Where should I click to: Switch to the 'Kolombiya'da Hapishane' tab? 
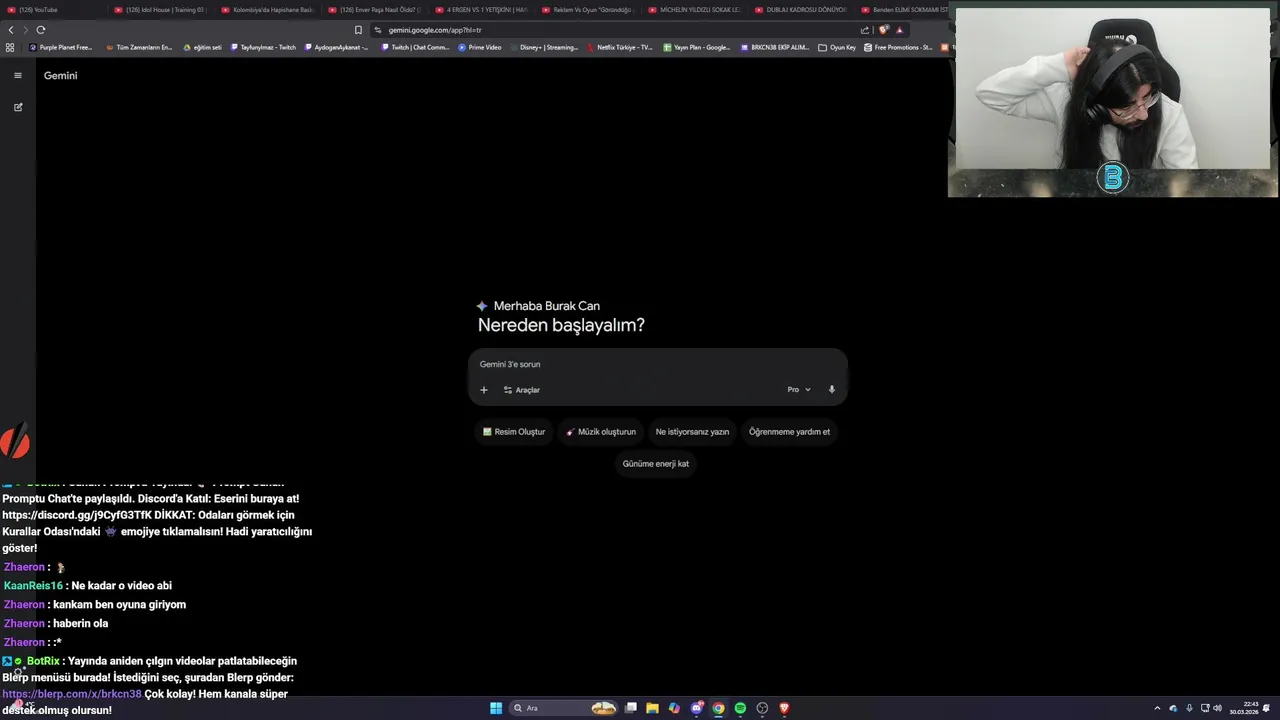(x=267, y=10)
